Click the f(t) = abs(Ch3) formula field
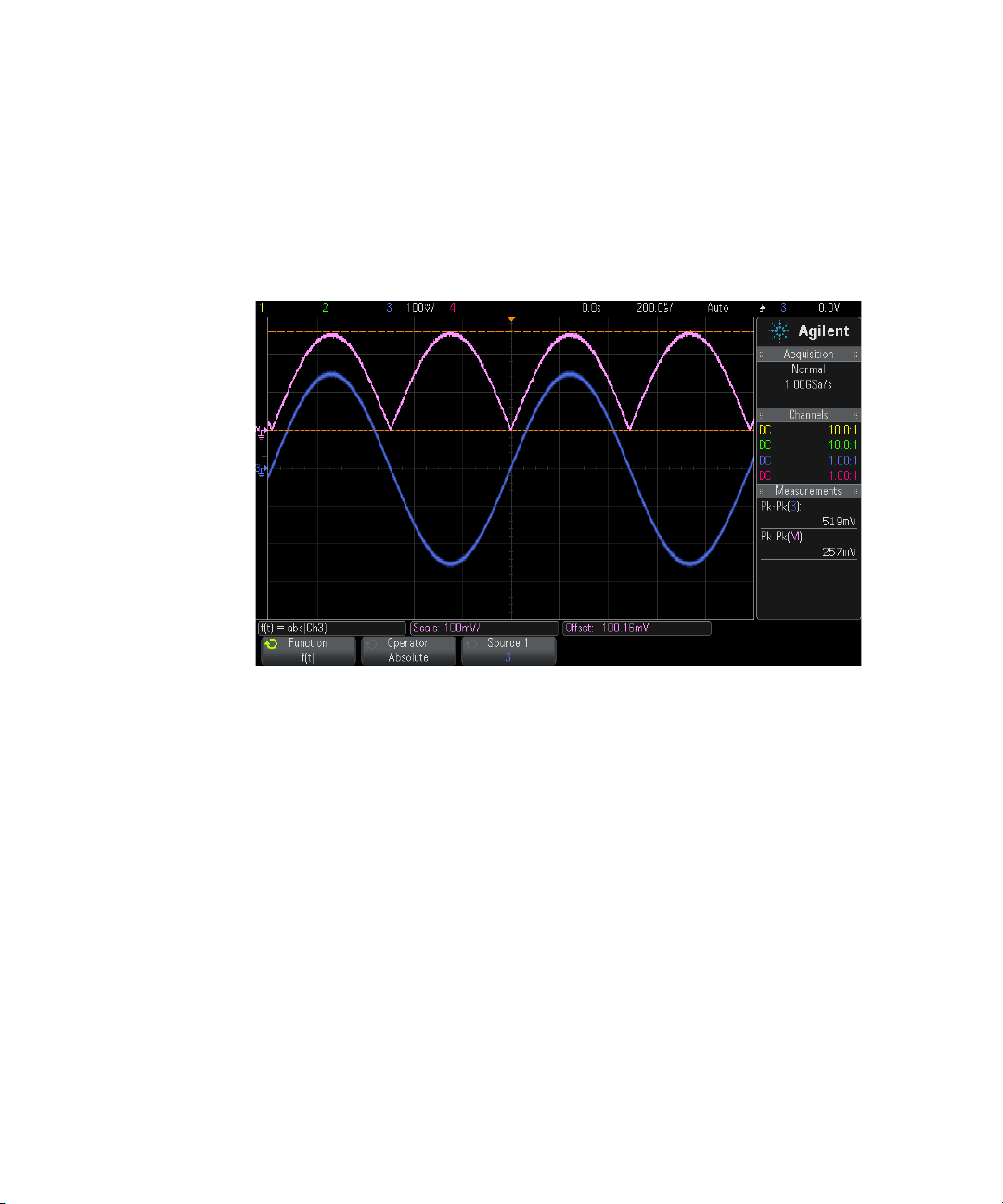This screenshot has width=1003, height=1204. click(x=331, y=628)
